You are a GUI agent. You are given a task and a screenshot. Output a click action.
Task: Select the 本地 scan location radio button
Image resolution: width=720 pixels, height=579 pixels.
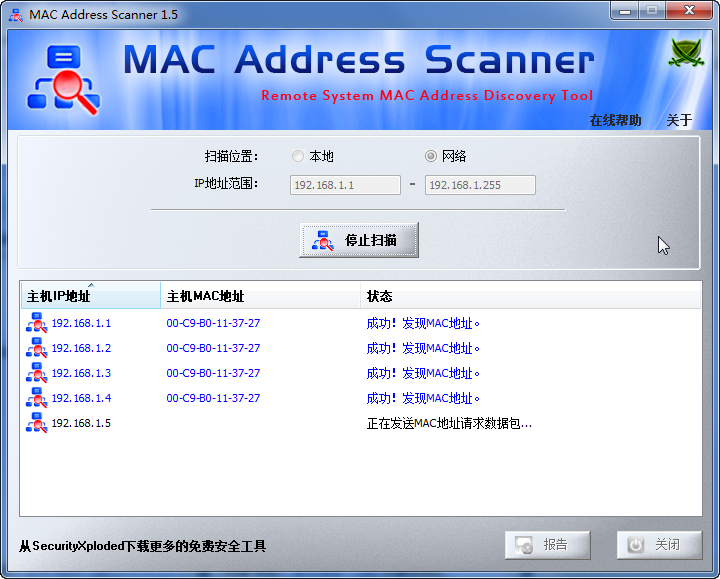[298, 156]
